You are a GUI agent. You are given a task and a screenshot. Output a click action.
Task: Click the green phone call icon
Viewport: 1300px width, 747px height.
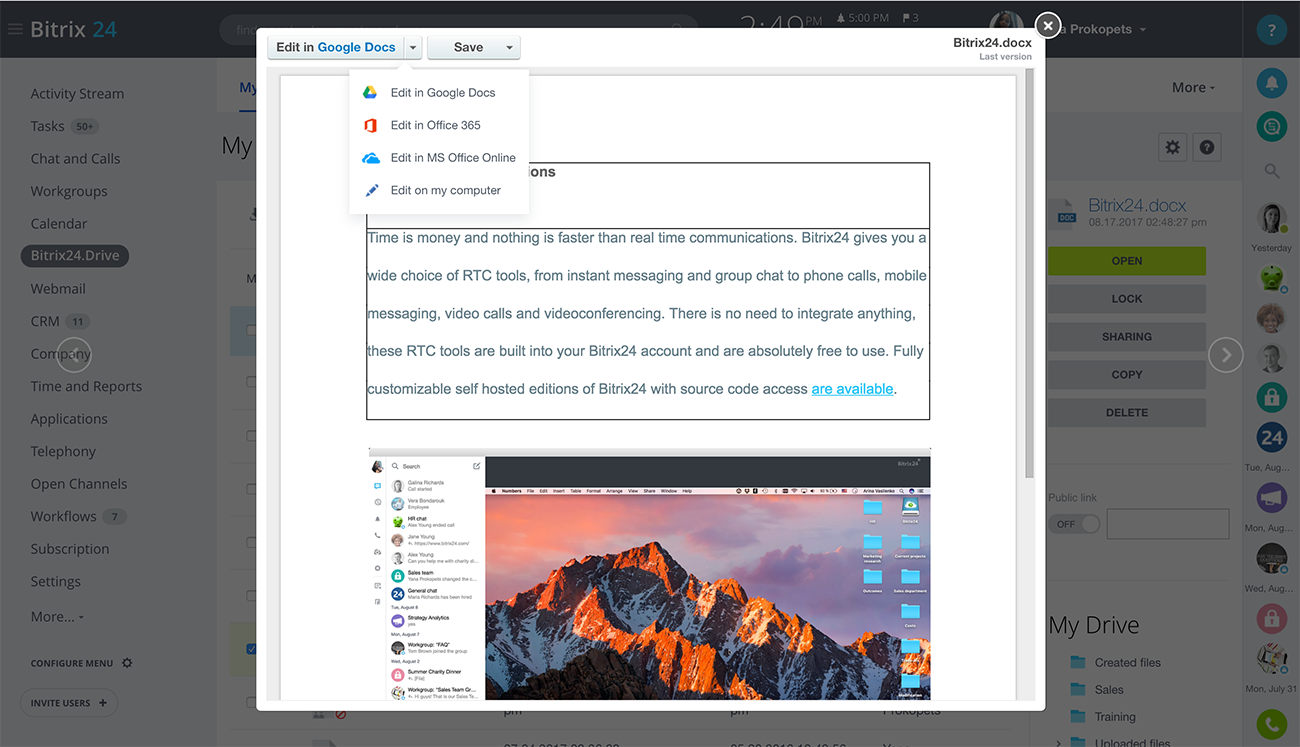click(x=1271, y=723)
